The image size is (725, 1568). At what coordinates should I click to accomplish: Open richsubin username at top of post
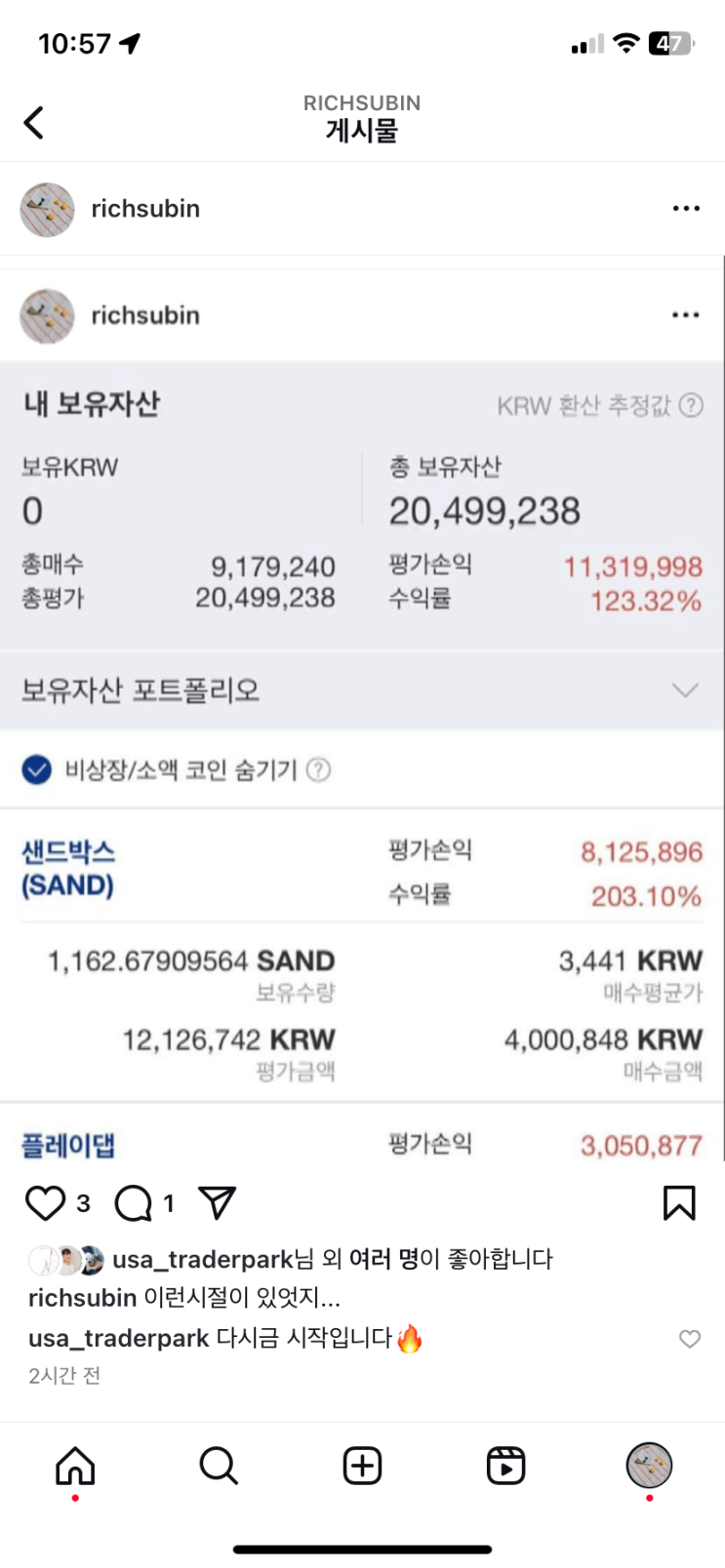145,209
